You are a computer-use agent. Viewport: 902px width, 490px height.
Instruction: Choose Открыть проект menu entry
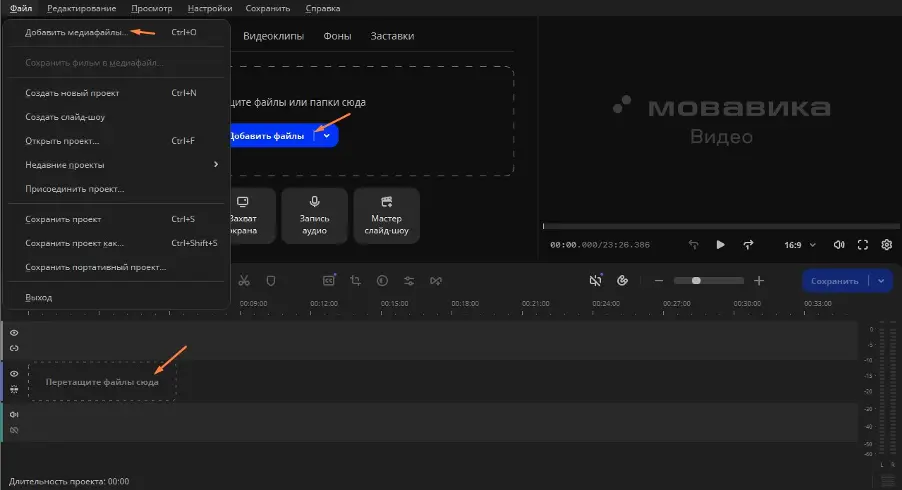pos(116,141)
